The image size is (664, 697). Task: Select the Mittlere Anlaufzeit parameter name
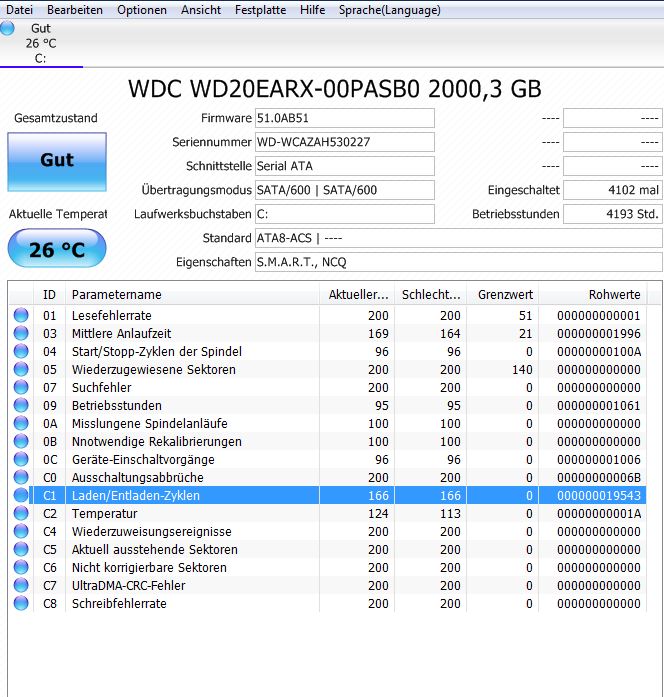click(121, 333)
